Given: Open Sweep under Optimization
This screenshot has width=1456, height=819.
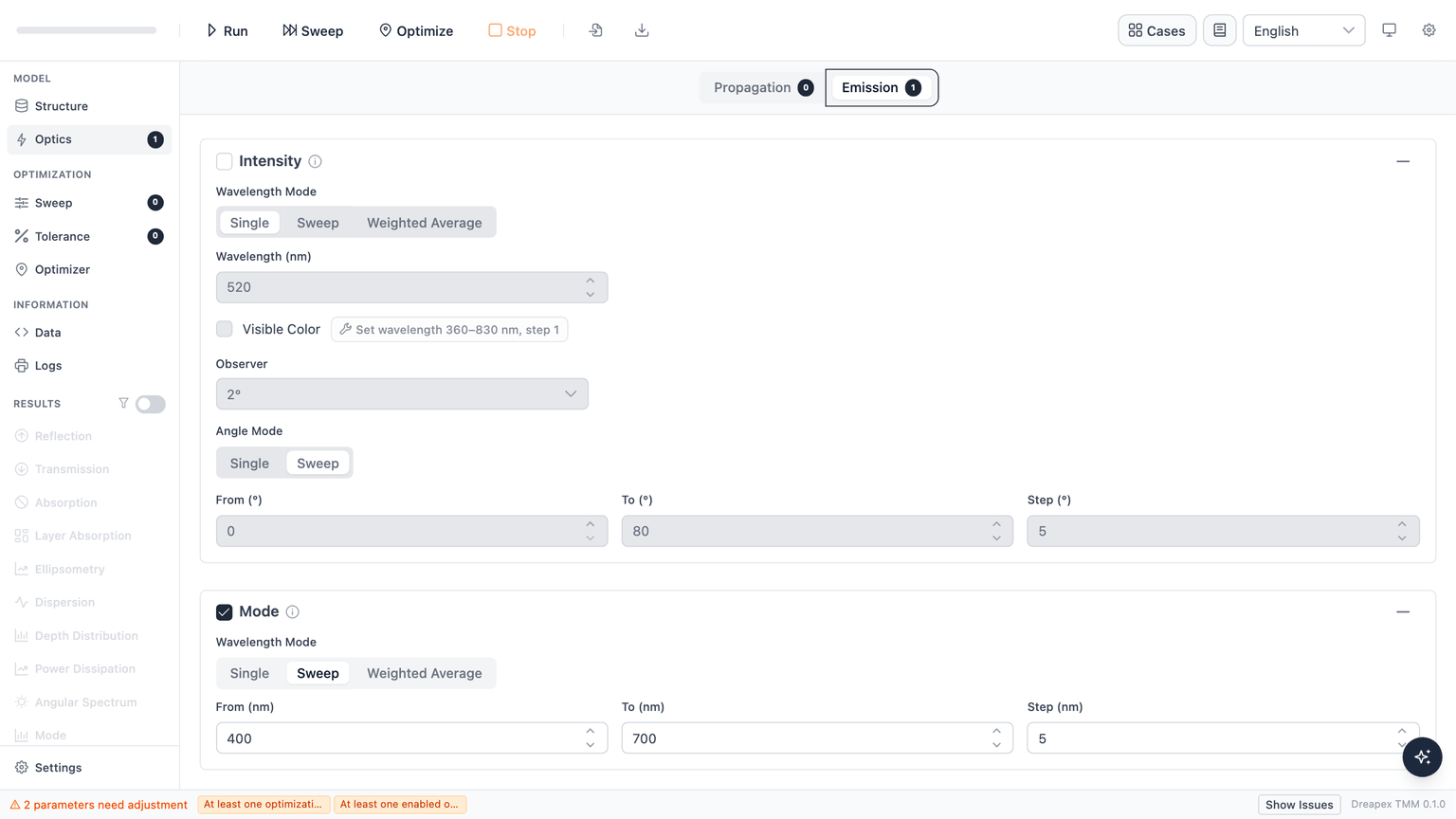Looking at the screenshot, I should click(x=89, y=203).
